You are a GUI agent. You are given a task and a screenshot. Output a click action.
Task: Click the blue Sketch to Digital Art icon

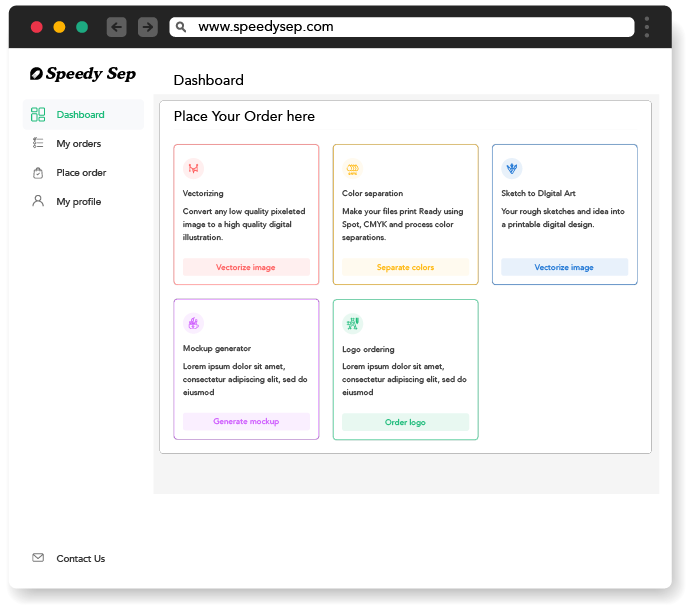point(511,168)
